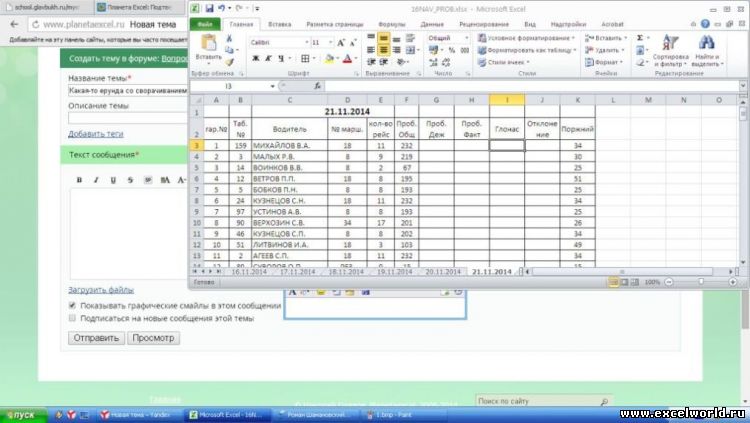Click the zoom in plus icon

[732, 282]
